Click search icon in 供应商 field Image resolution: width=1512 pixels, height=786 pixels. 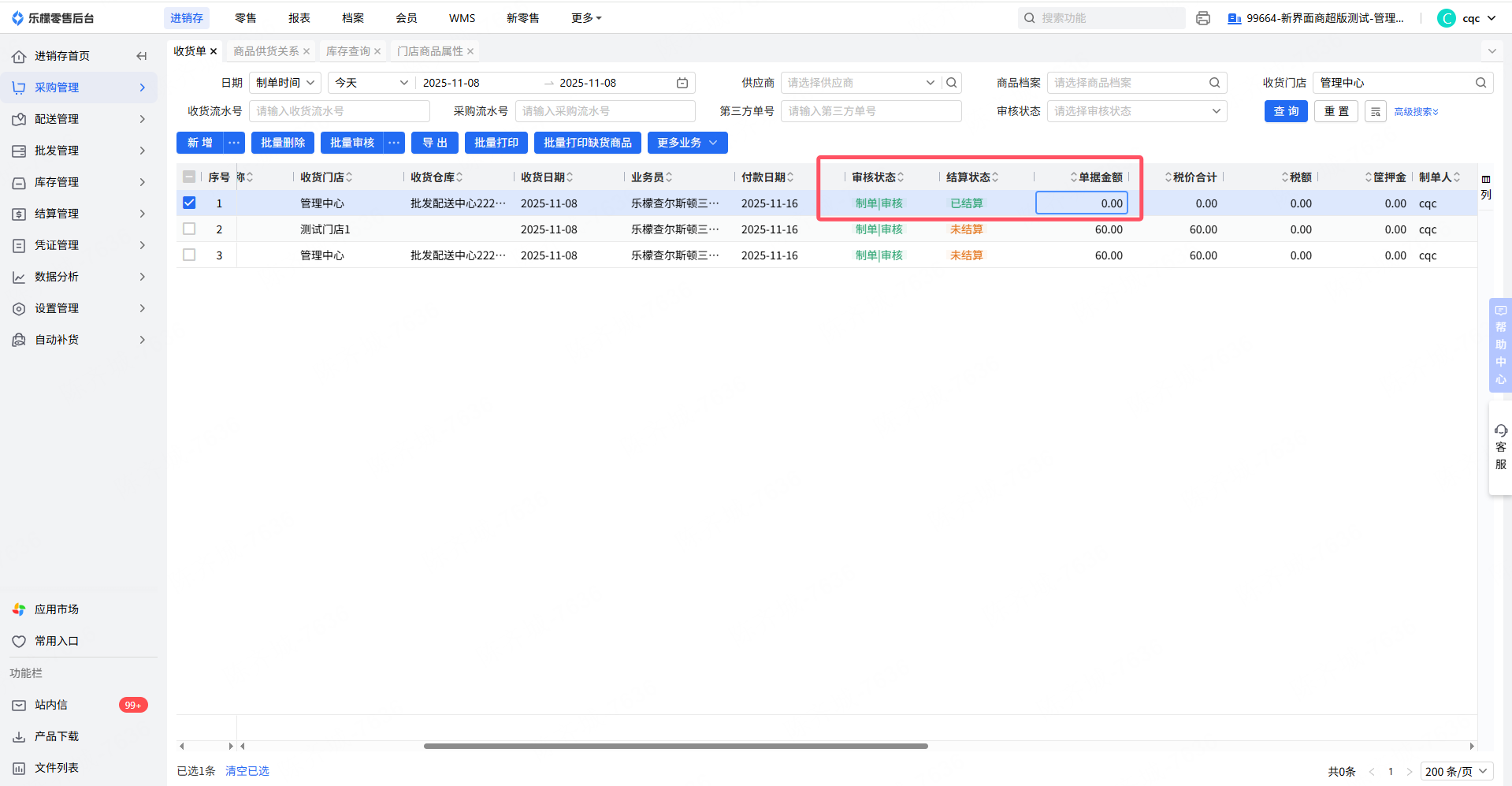point(952,83)
